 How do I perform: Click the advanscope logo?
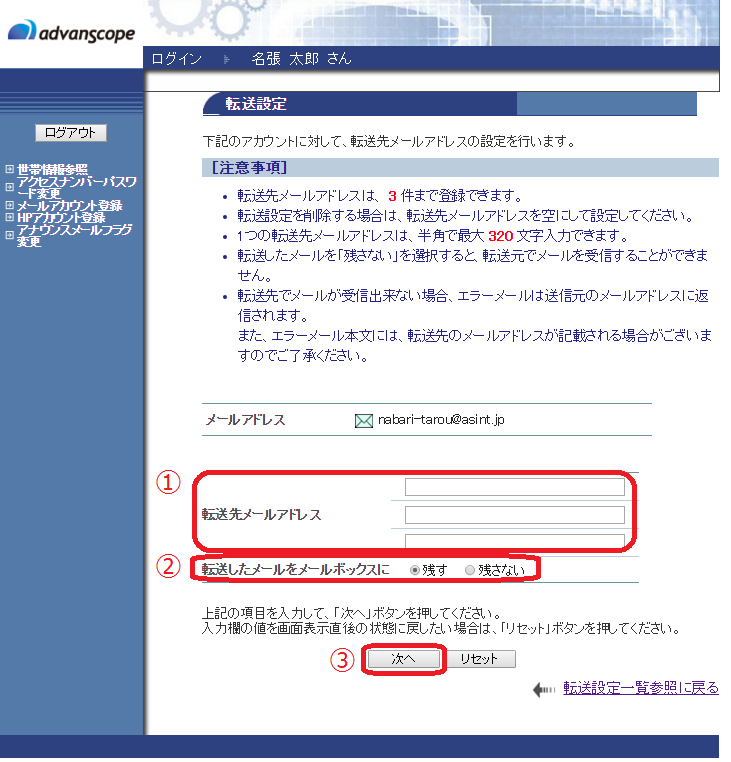pyautogui.click(x=71, y=31)
